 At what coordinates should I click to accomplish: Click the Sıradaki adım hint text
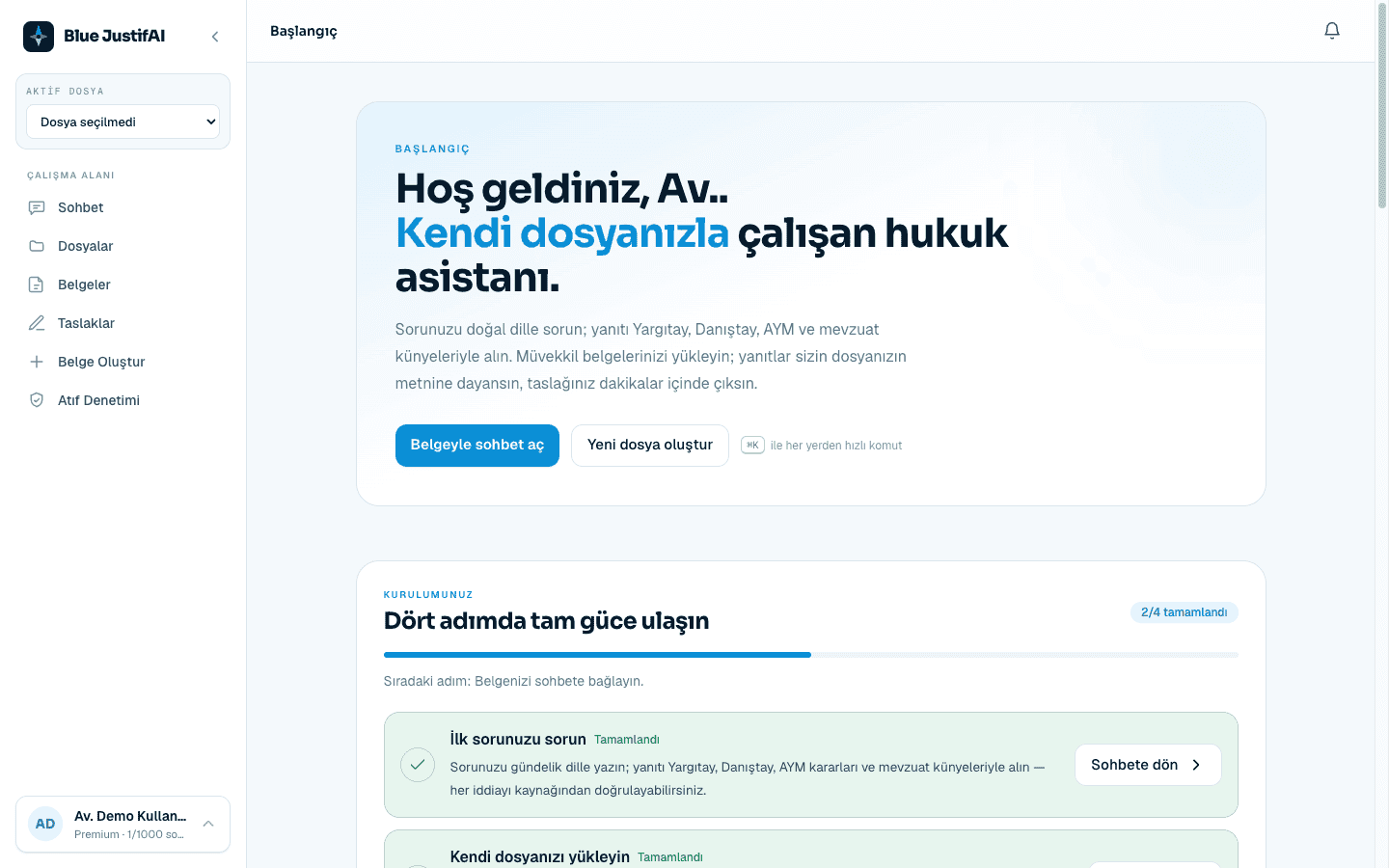tap(513, 681)
